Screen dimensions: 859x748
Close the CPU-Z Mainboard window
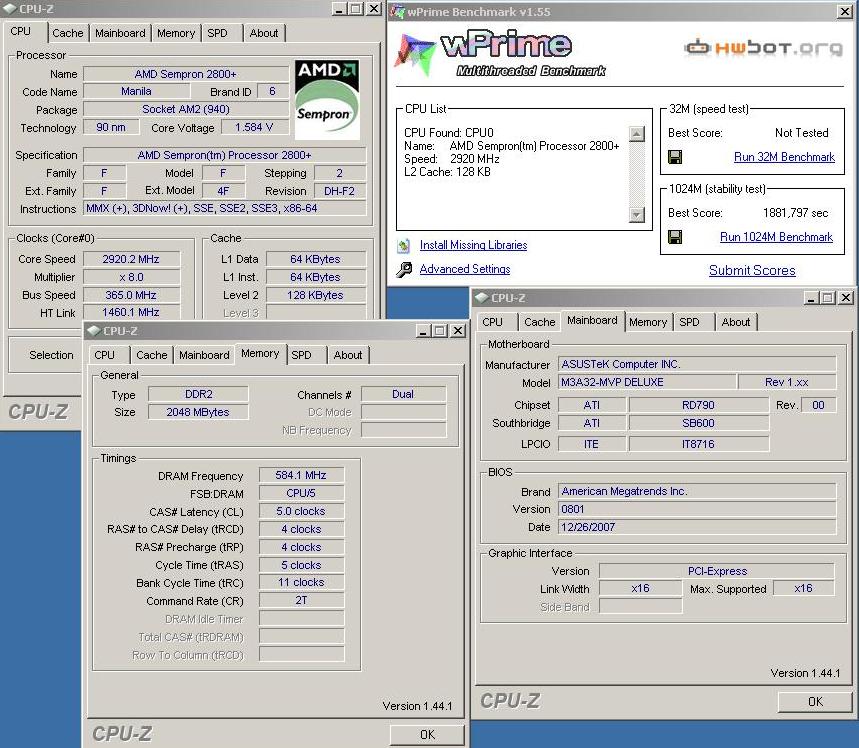coord(846,298)
